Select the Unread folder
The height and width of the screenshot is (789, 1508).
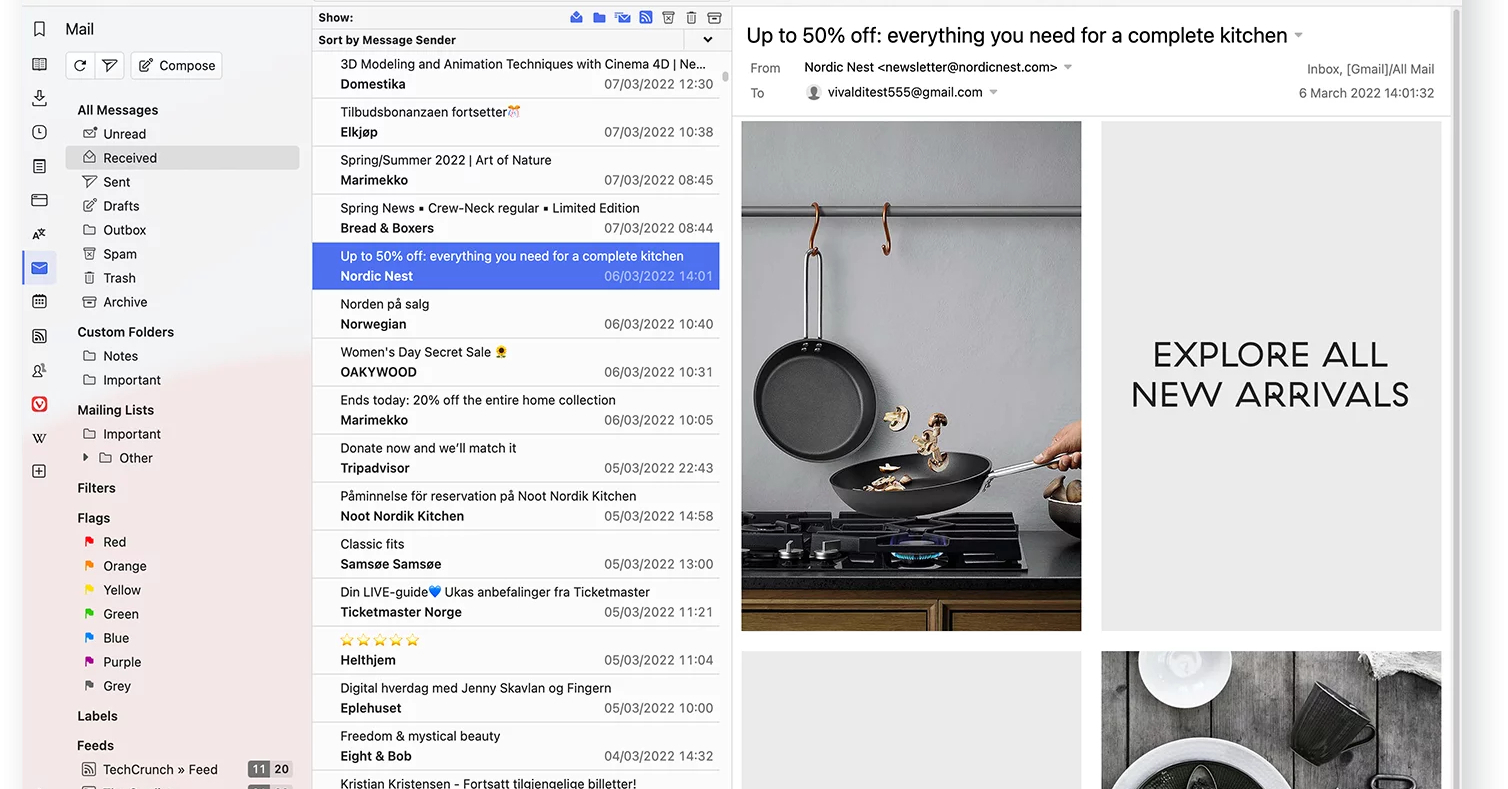124,134
